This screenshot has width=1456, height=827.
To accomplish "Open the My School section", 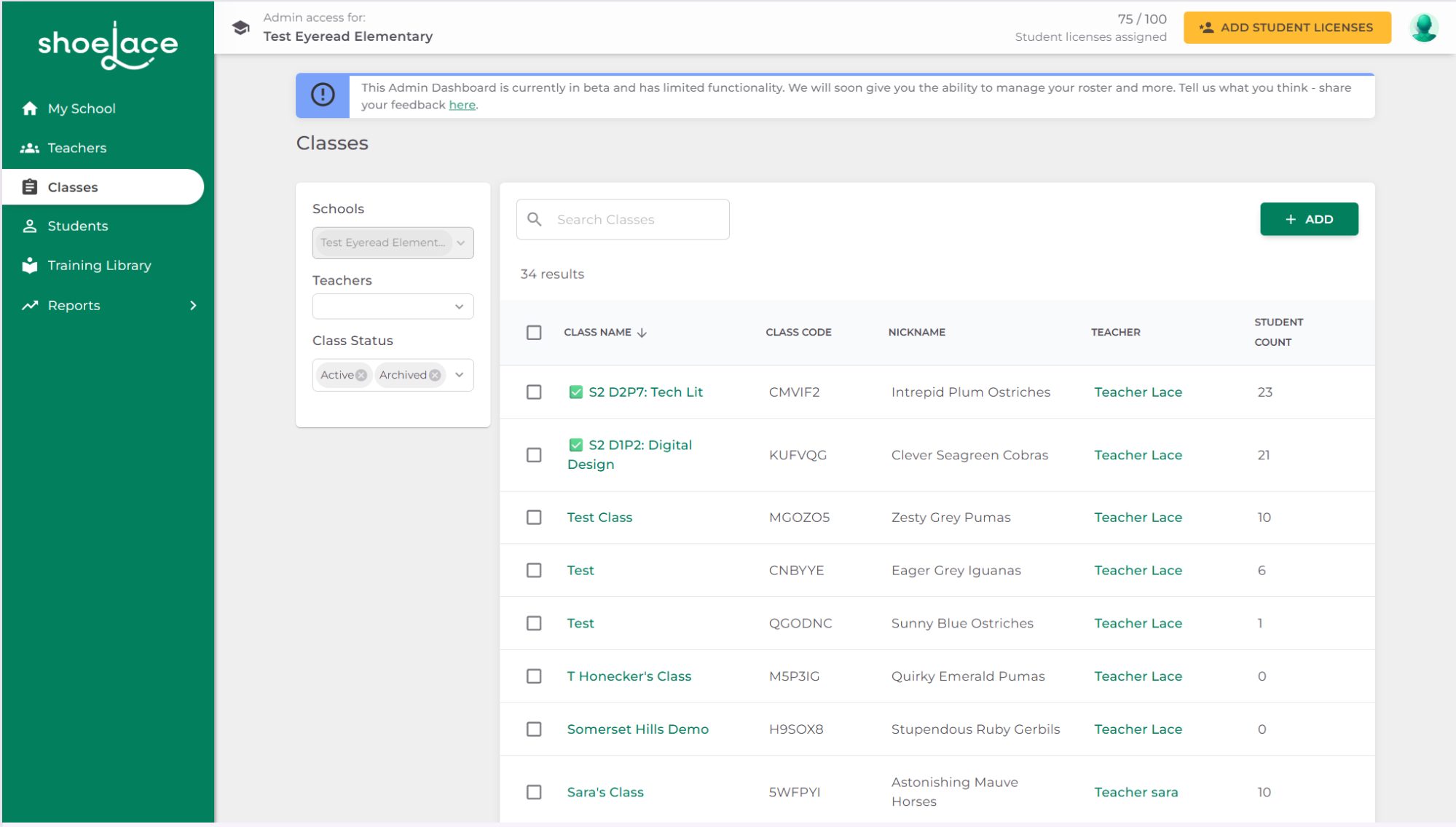I will pyautogui.click(x=80, y=108).
